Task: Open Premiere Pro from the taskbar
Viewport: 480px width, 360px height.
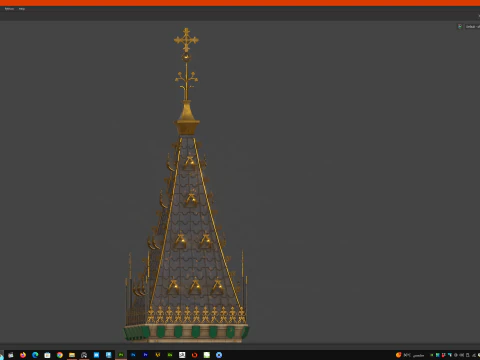Action: [145, 355]
